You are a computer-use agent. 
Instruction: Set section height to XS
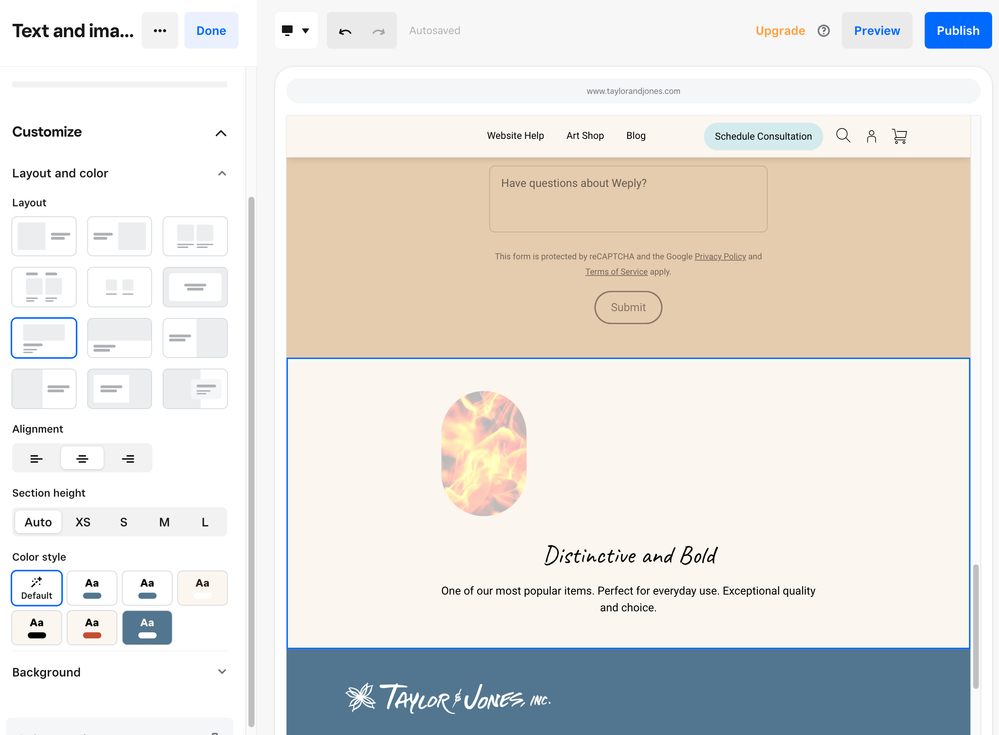click(83, 522)
